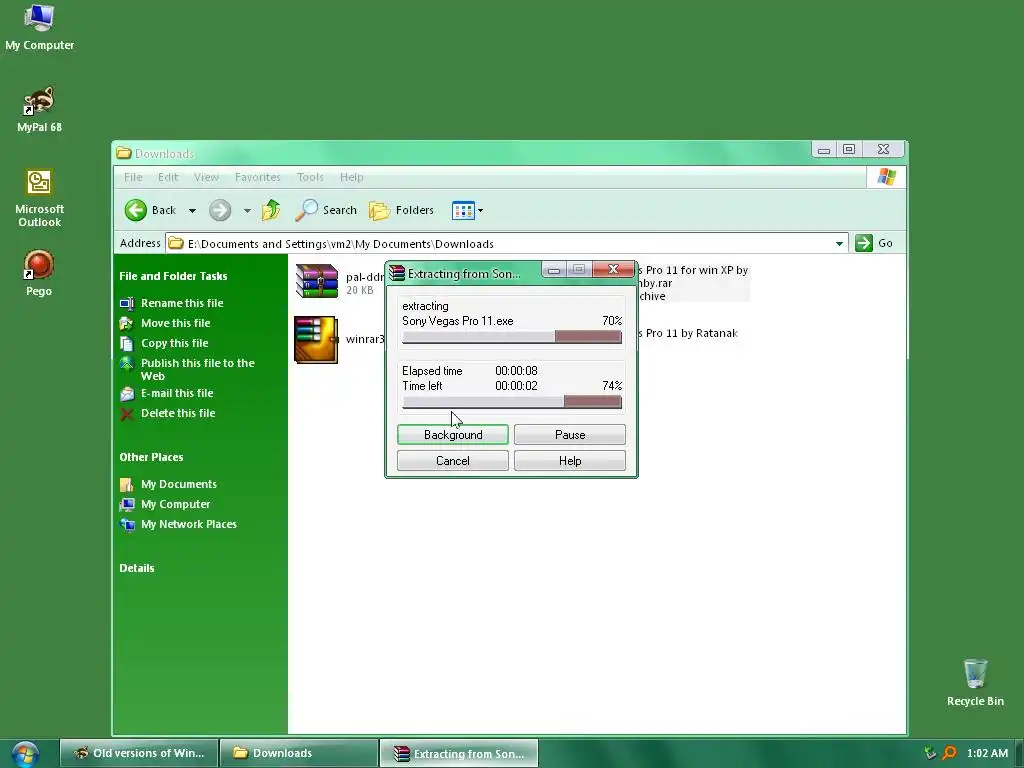Click the Windows flag logo in menu bar

click(886, 177)
